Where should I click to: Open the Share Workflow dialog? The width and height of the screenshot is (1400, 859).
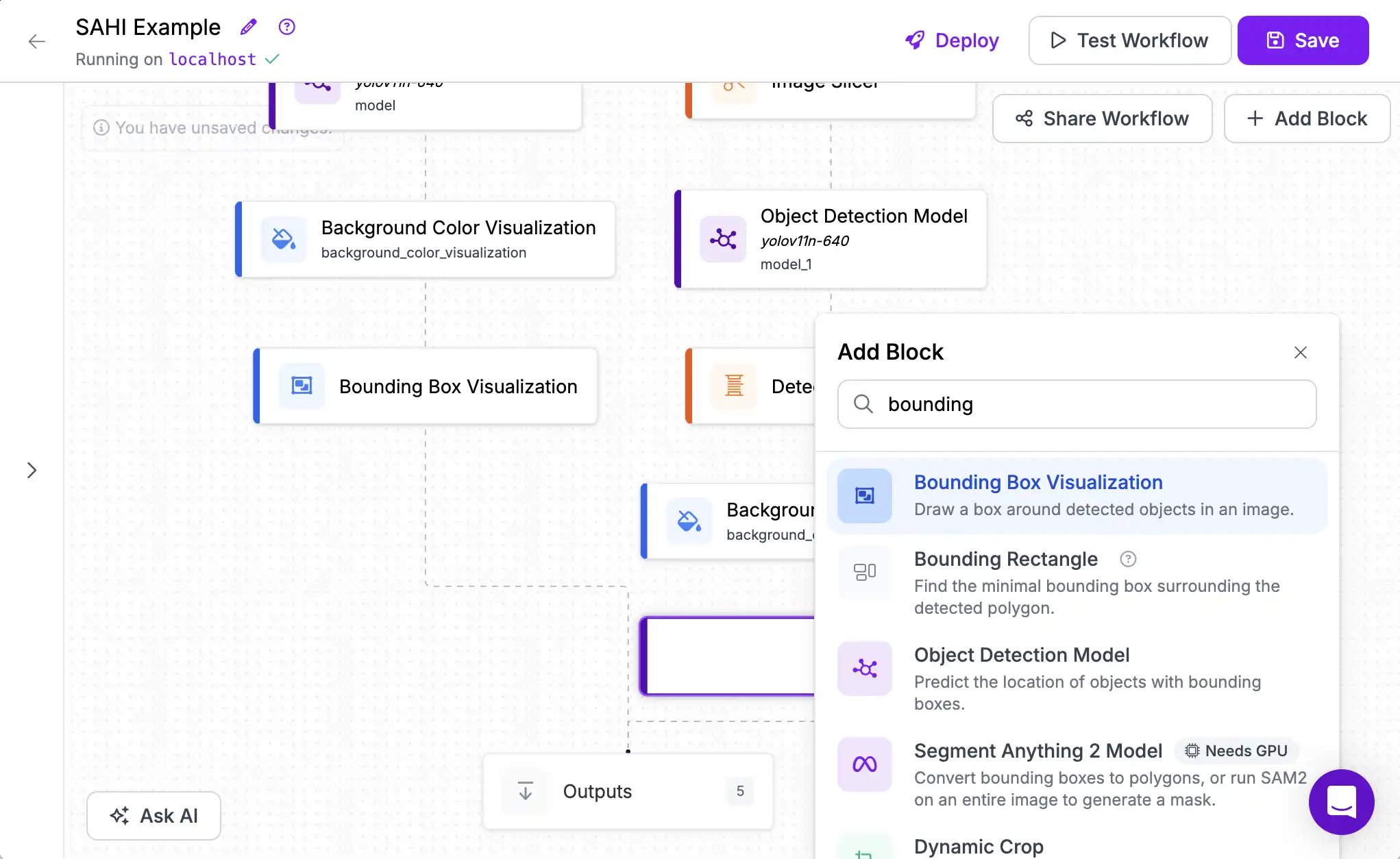coord(1102,119)
